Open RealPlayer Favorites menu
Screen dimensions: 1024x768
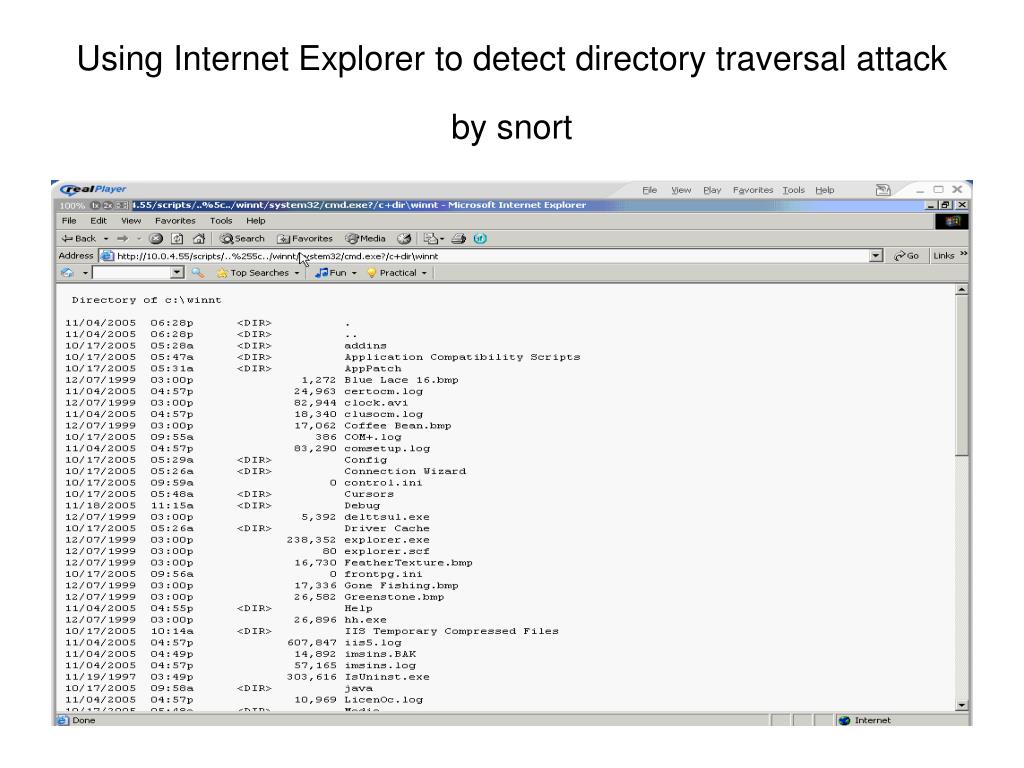point(752,190)
